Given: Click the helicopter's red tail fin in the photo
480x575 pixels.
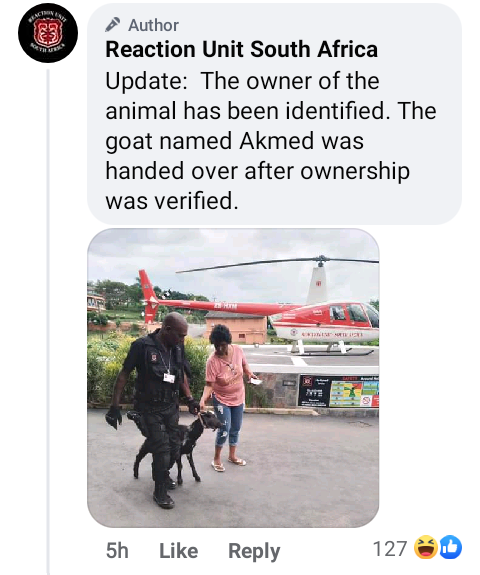Looking at the screenshot, I should [x=148, y=296].
